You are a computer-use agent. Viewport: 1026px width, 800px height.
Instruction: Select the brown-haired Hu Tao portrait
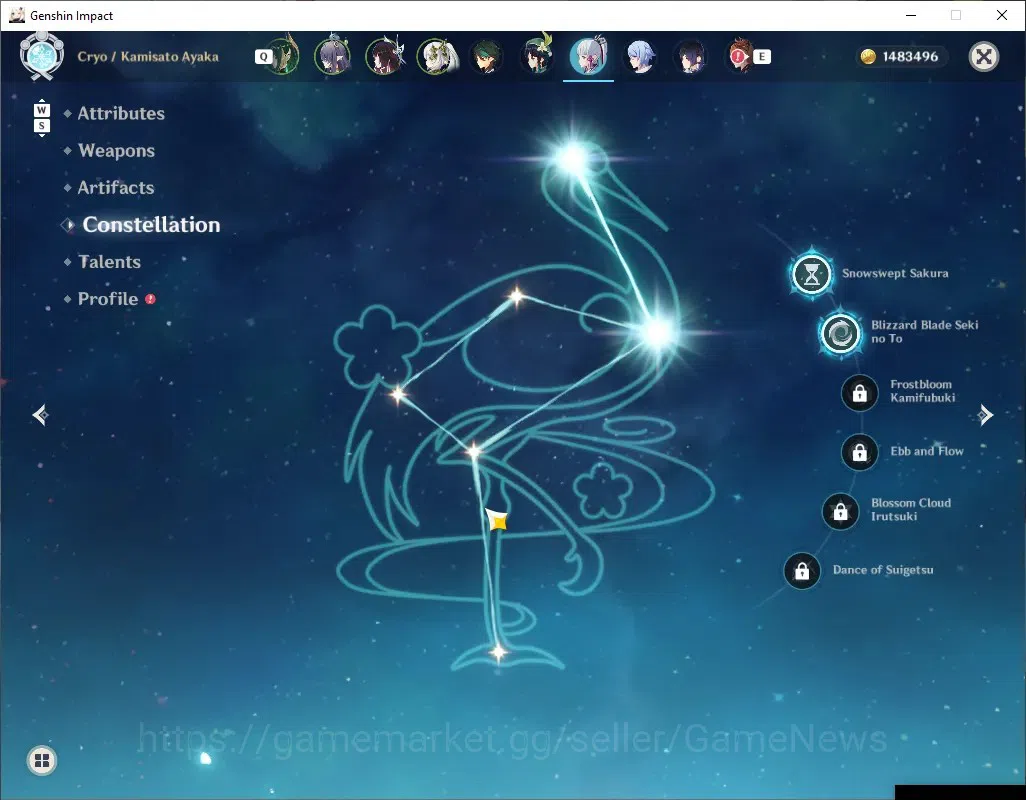[385, 56]
